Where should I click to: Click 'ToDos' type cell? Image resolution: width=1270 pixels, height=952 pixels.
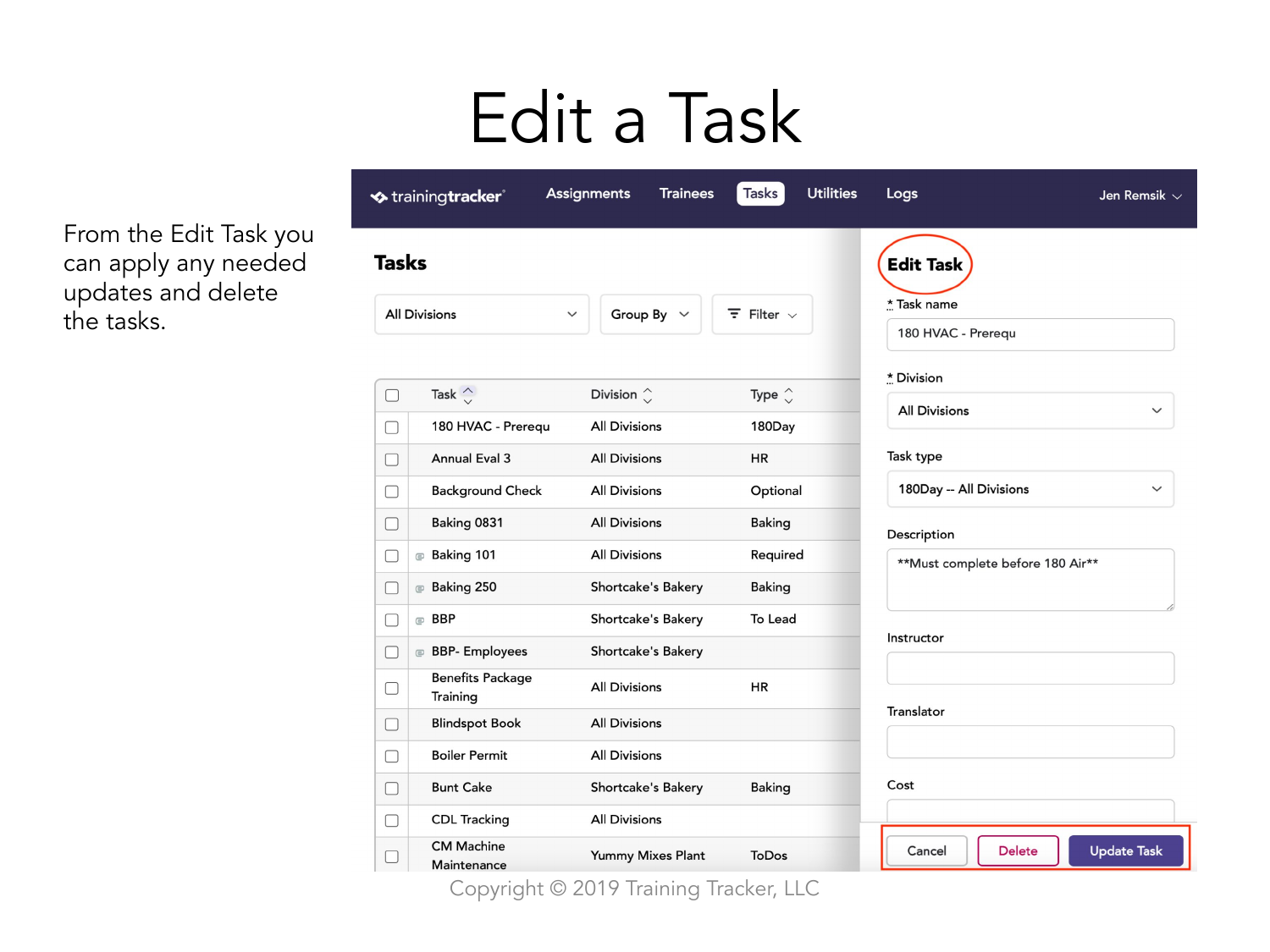click(769, 856)
